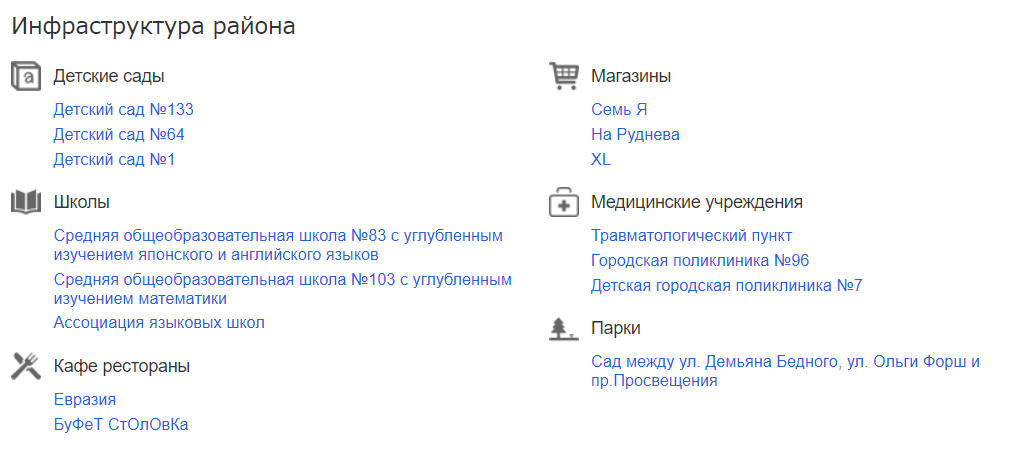
Task: Visit the Ассоциация языковых школ link
Action: click(159, 323)
